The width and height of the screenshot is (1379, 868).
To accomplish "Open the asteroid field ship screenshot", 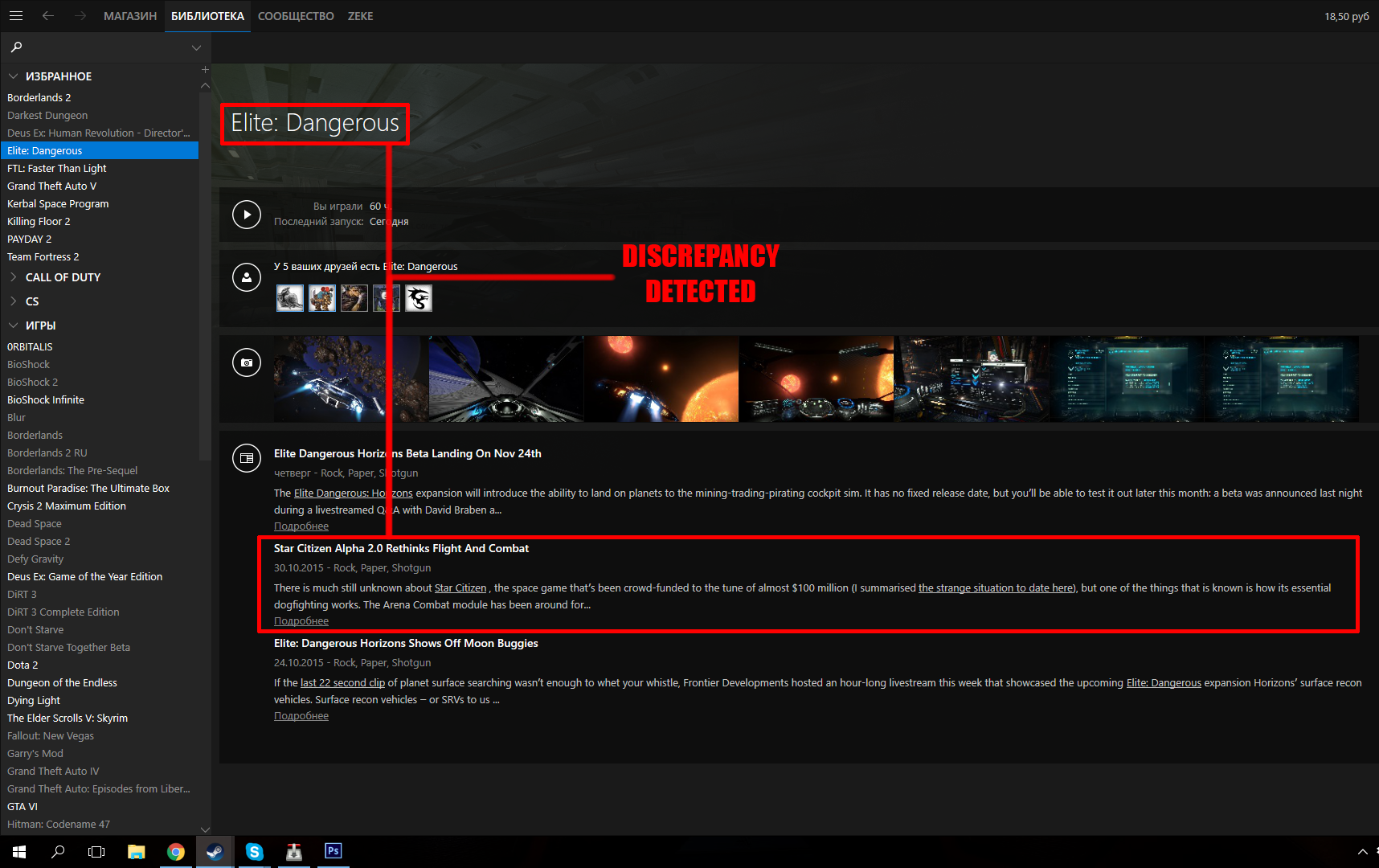I will (x=351, y=379).
